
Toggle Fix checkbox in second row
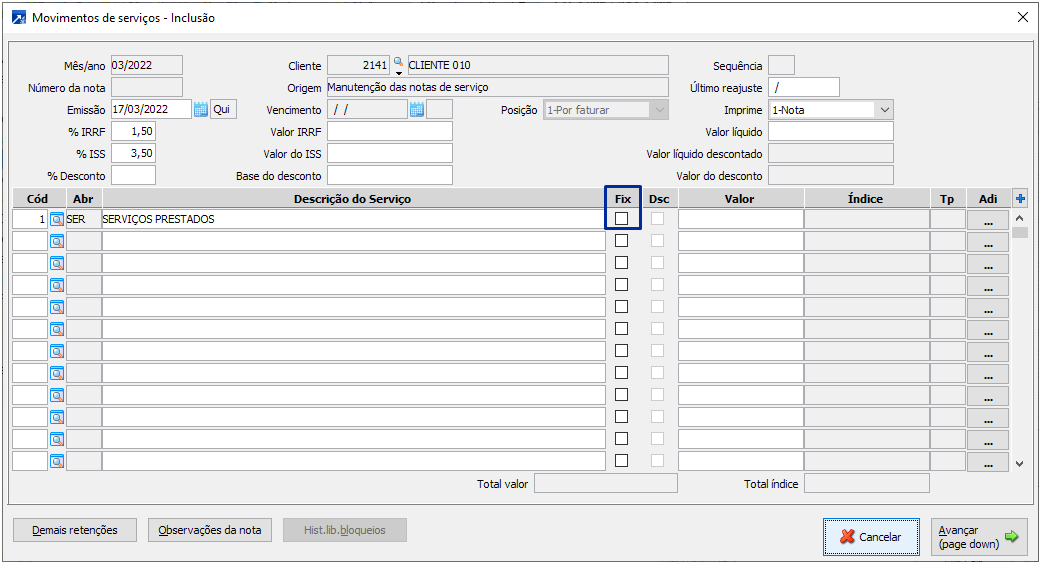click(621, 240)
